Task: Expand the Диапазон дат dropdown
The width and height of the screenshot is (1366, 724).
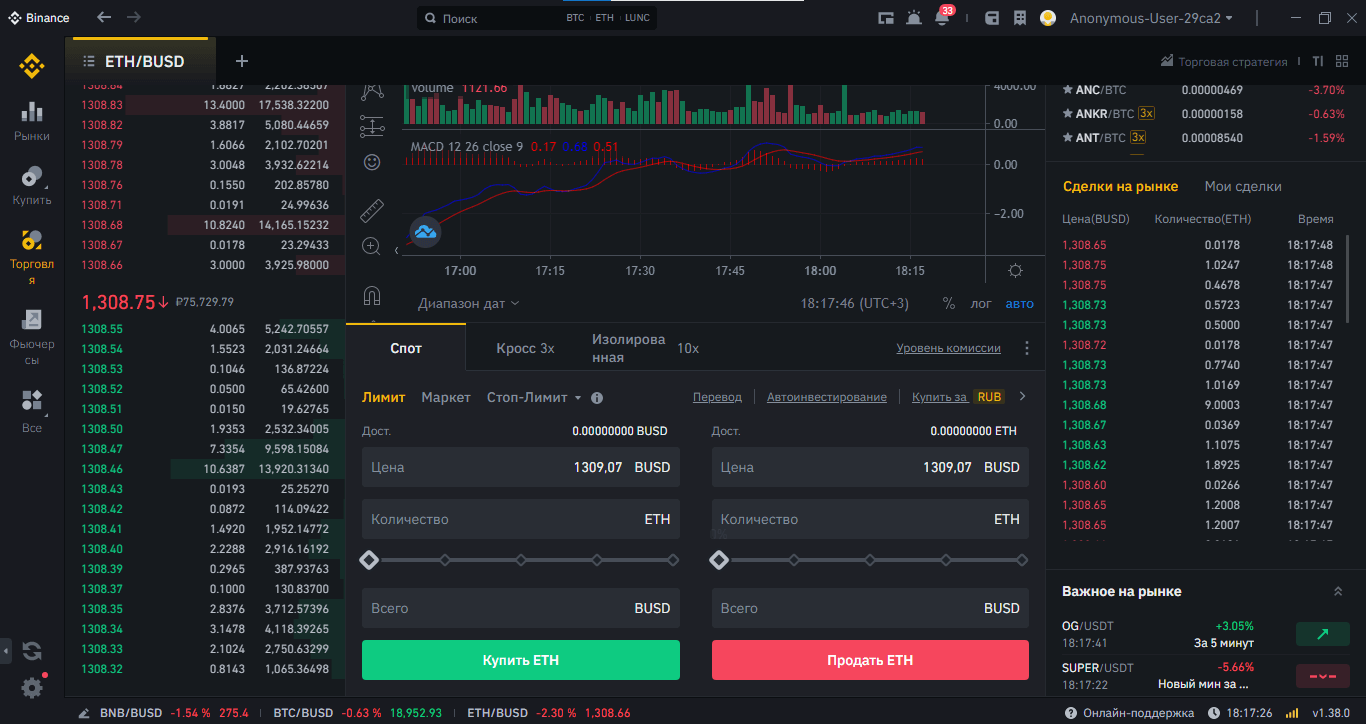Action: pyautogui.click(x=469, y=303)
